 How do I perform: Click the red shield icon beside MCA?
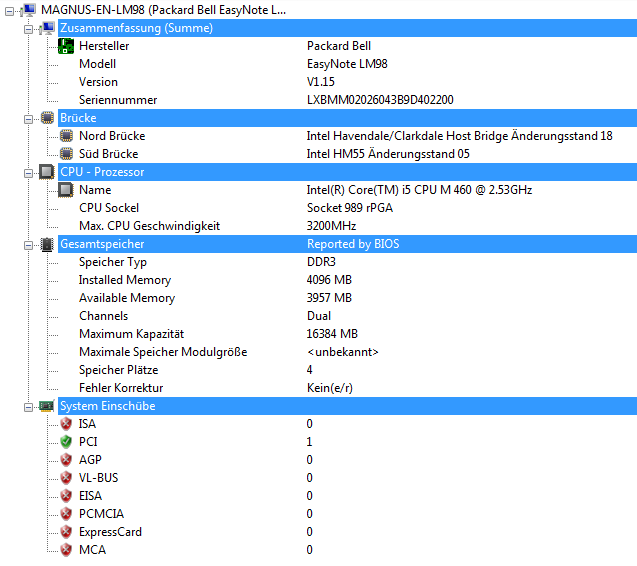coord(66,550)
